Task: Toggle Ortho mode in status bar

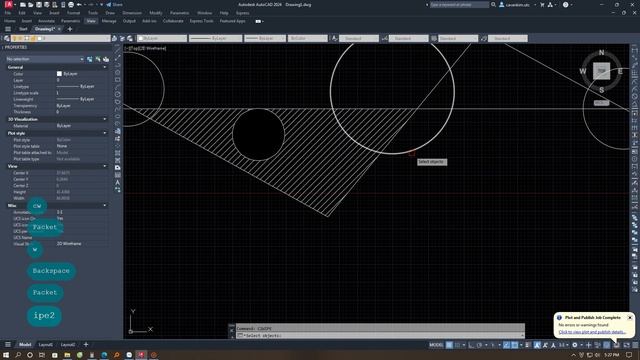Action: 471,345
